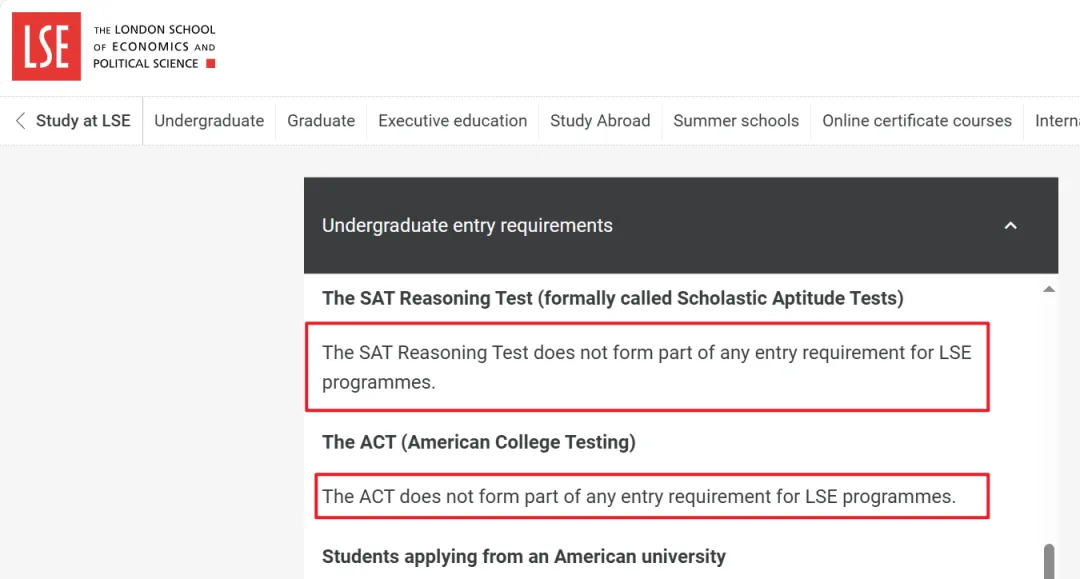This screenshot has height=579, width=1080.
Task: Select Summer schools in the navigation bar
Action: pyautogui.click(x=736, y=120)
